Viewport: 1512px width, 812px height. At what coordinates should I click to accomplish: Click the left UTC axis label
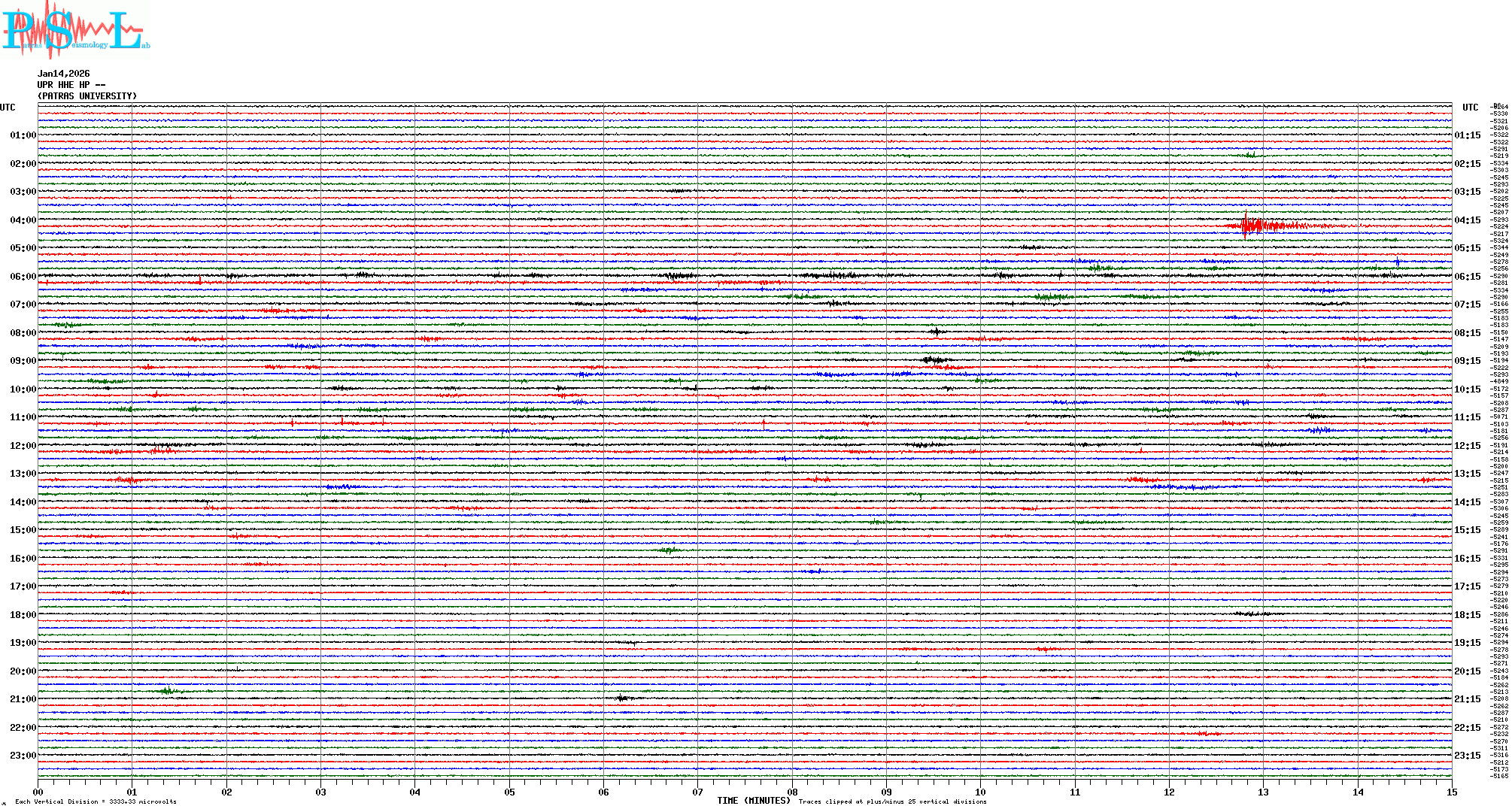tap(8, 108)
